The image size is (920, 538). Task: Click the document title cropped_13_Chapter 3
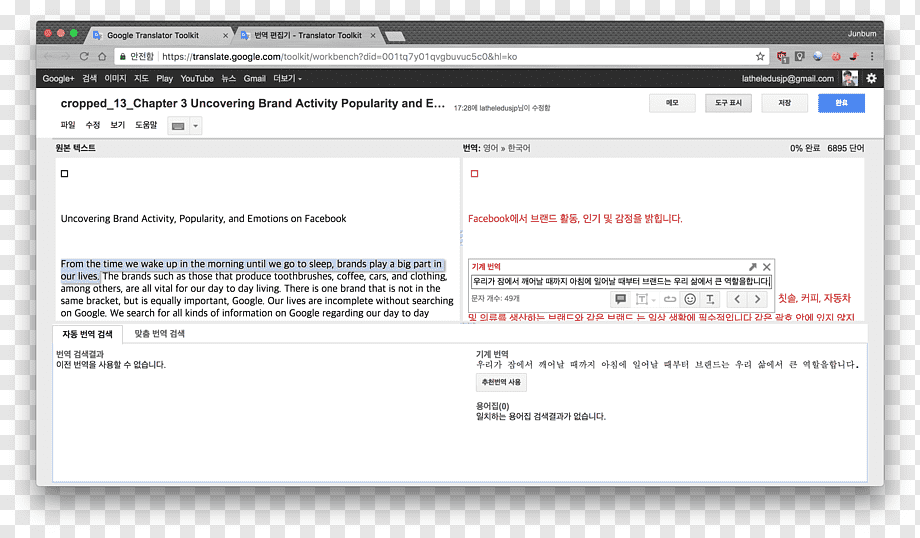(252, 103)
